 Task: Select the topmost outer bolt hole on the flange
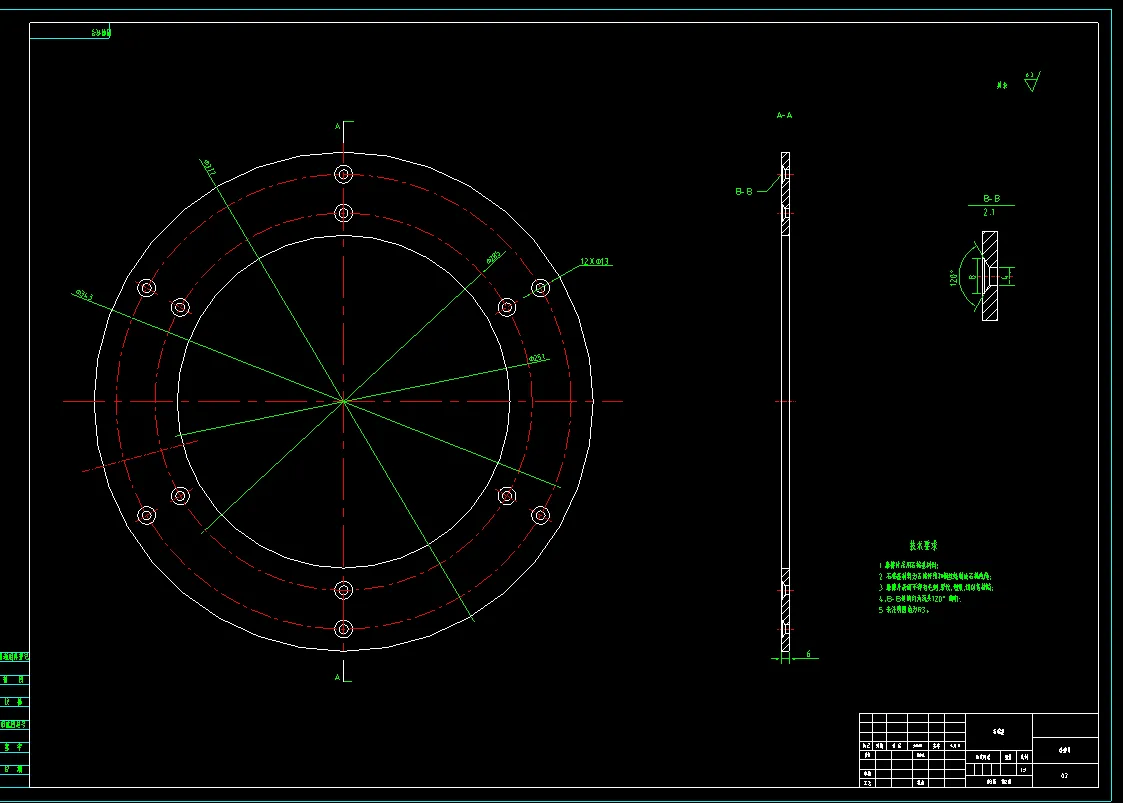tap(344, 174)
